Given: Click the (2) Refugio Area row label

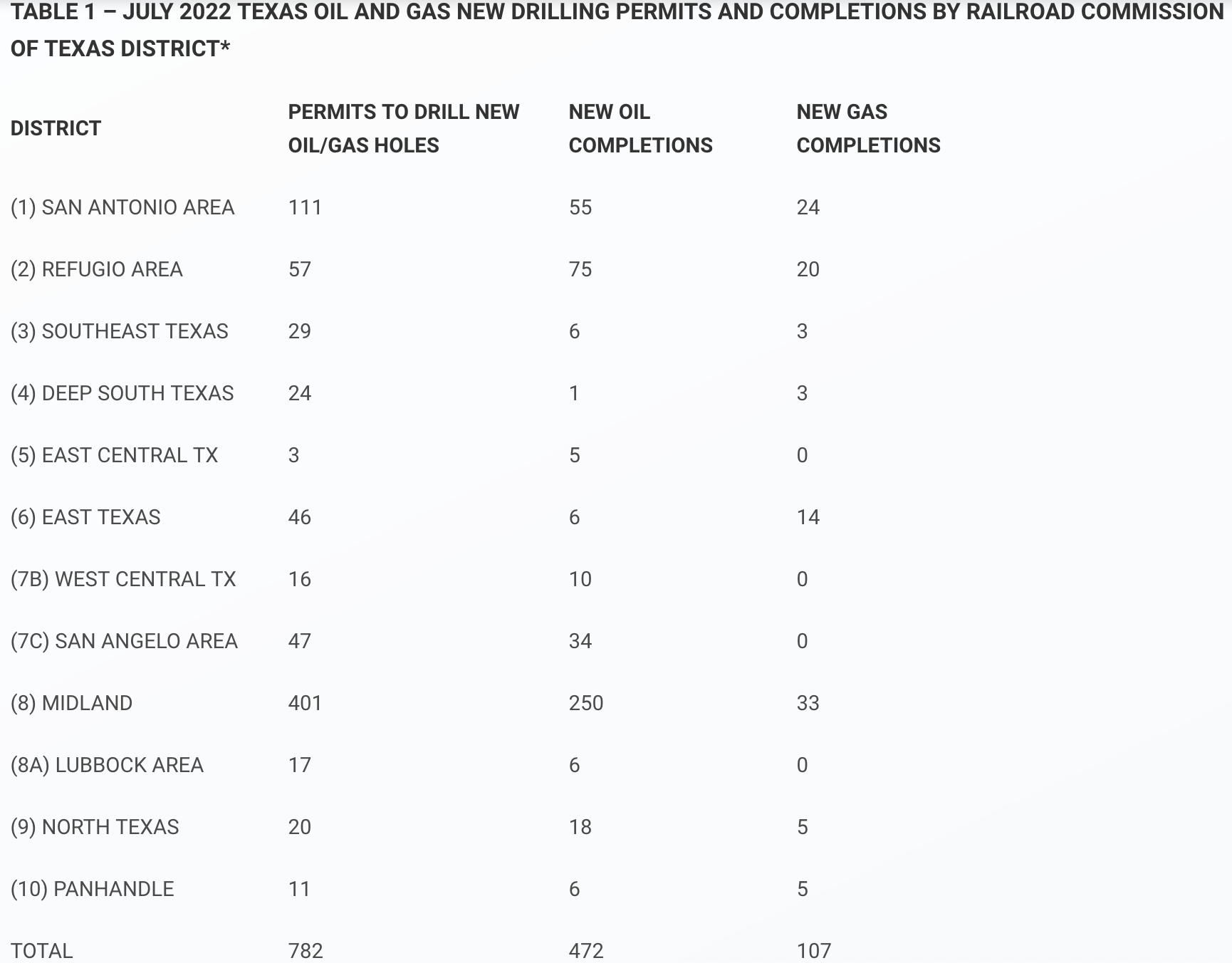Looking at the screenshot, I should pyautogui.click(x=97, y=269).
